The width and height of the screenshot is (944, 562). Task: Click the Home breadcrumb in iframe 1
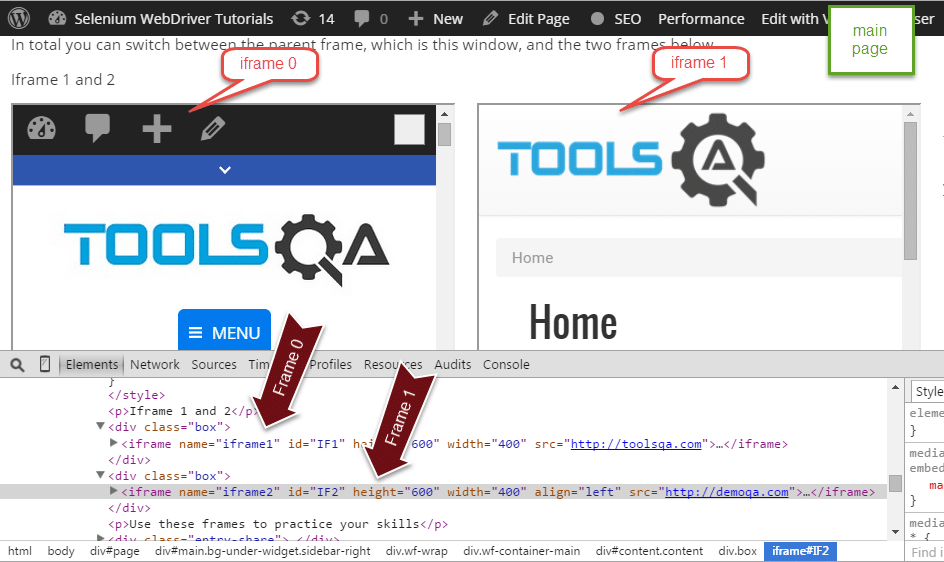(532, 258)
